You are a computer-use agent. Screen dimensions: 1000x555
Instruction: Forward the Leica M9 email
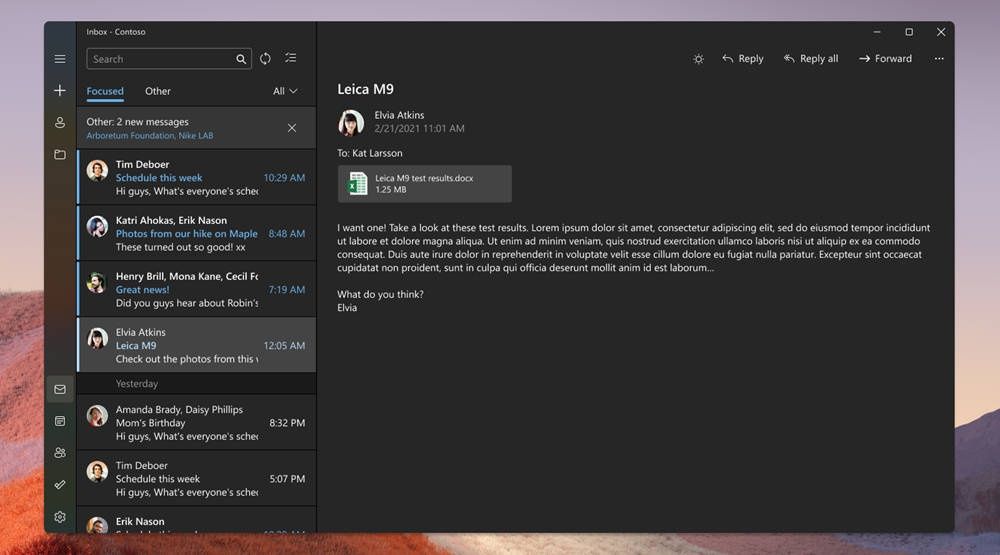point(885,59)
